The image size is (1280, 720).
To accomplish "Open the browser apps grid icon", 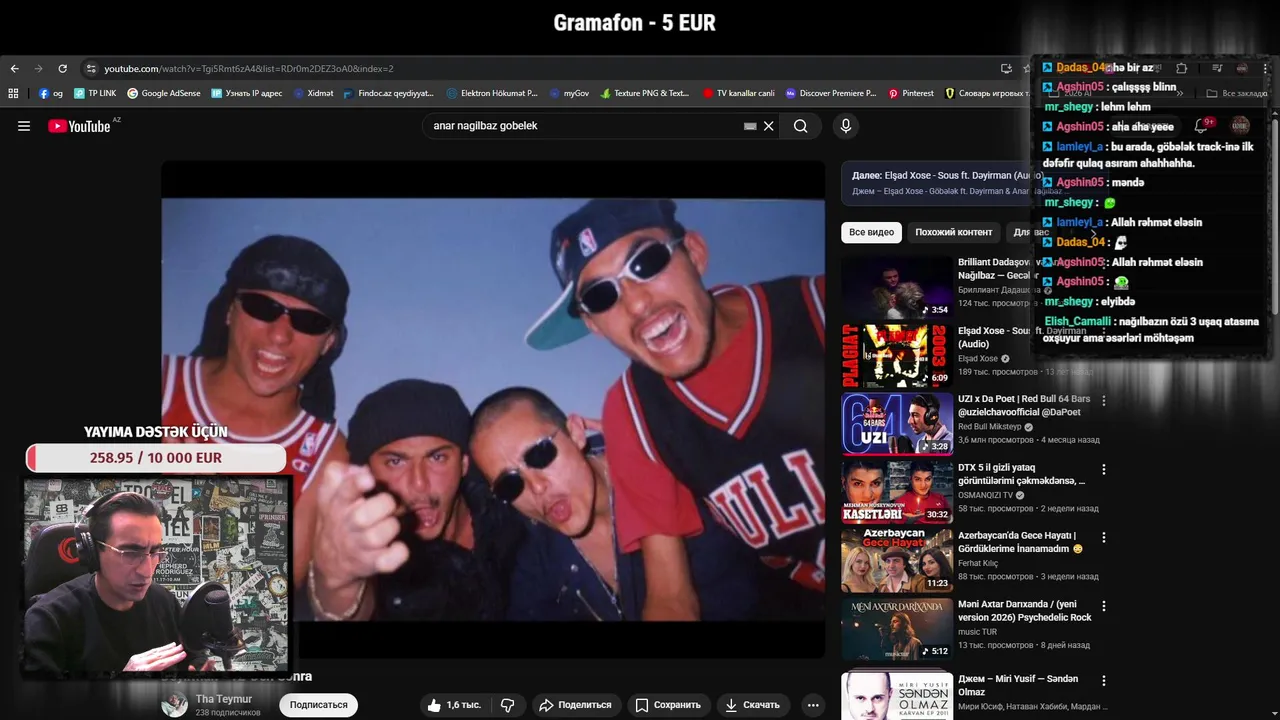I will click(x=13, y=93).
